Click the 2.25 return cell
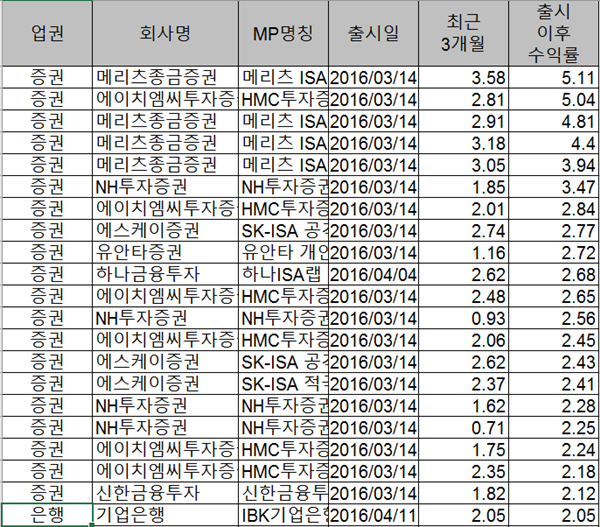 pyautogui.click(x=554, y=427)
